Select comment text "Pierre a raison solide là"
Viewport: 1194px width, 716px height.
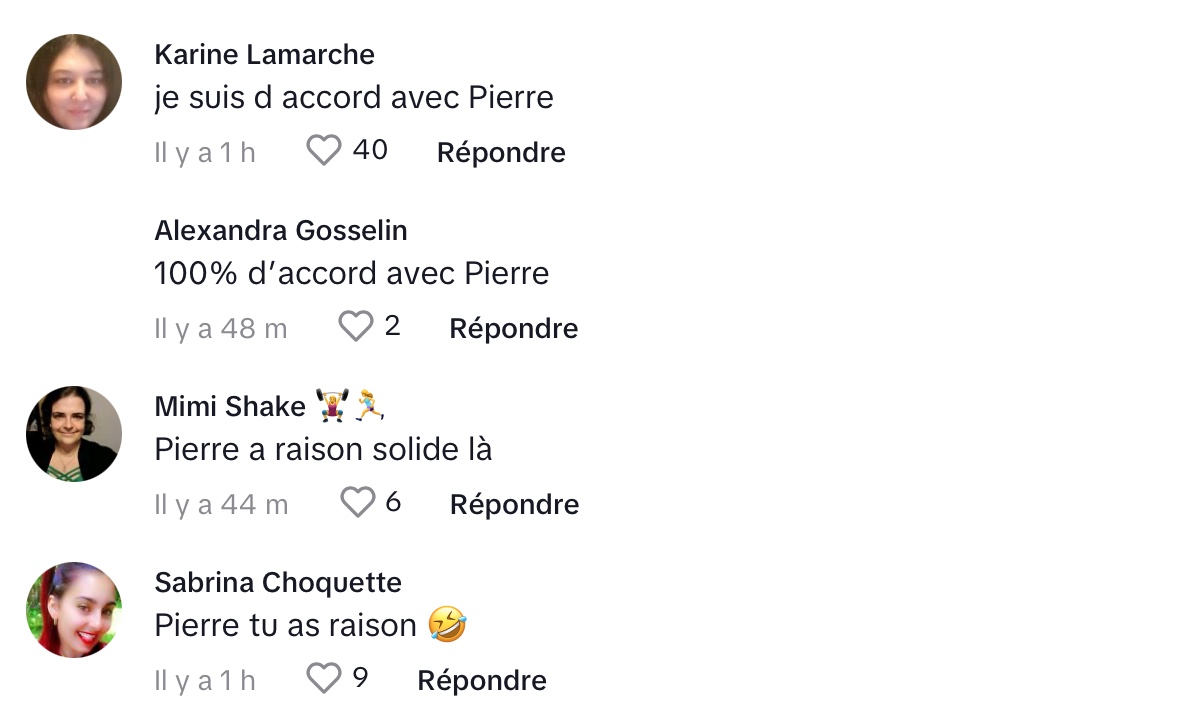click(323, 449)
